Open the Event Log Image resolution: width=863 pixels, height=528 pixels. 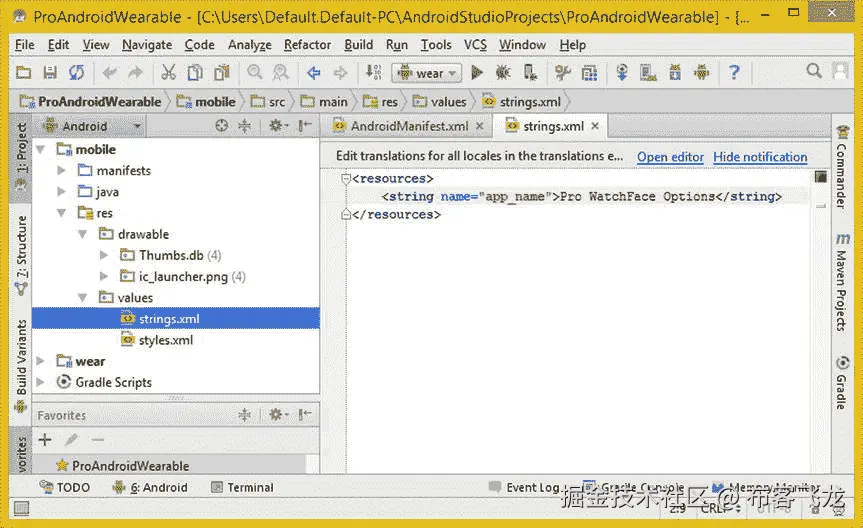[x=525, y=487]
